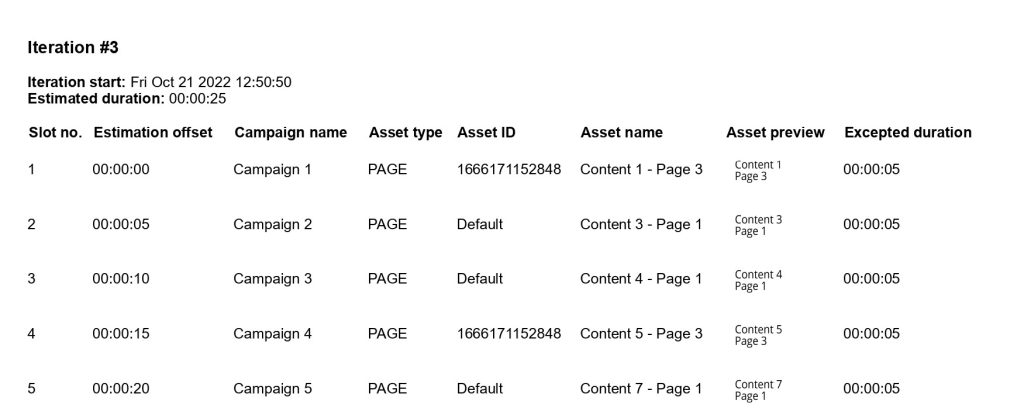
Task: Select the Content 7 Page 1 preview thumbnail
Action: [758, 390]
